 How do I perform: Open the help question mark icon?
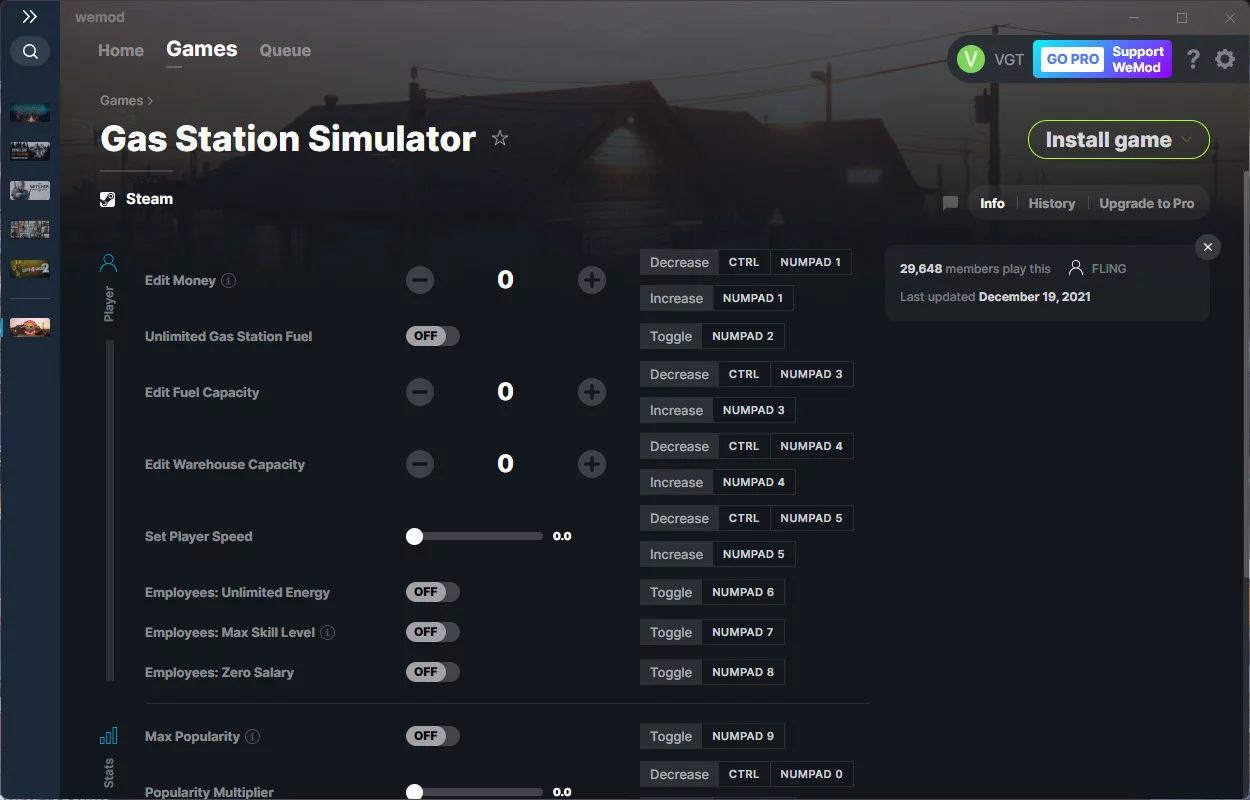pyautogui.click(x=1193, y=59)
